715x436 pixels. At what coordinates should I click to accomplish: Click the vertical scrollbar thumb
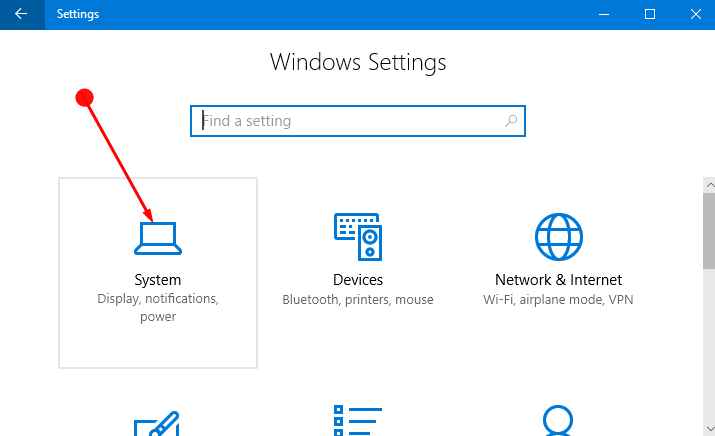click(x=710, y=231)
